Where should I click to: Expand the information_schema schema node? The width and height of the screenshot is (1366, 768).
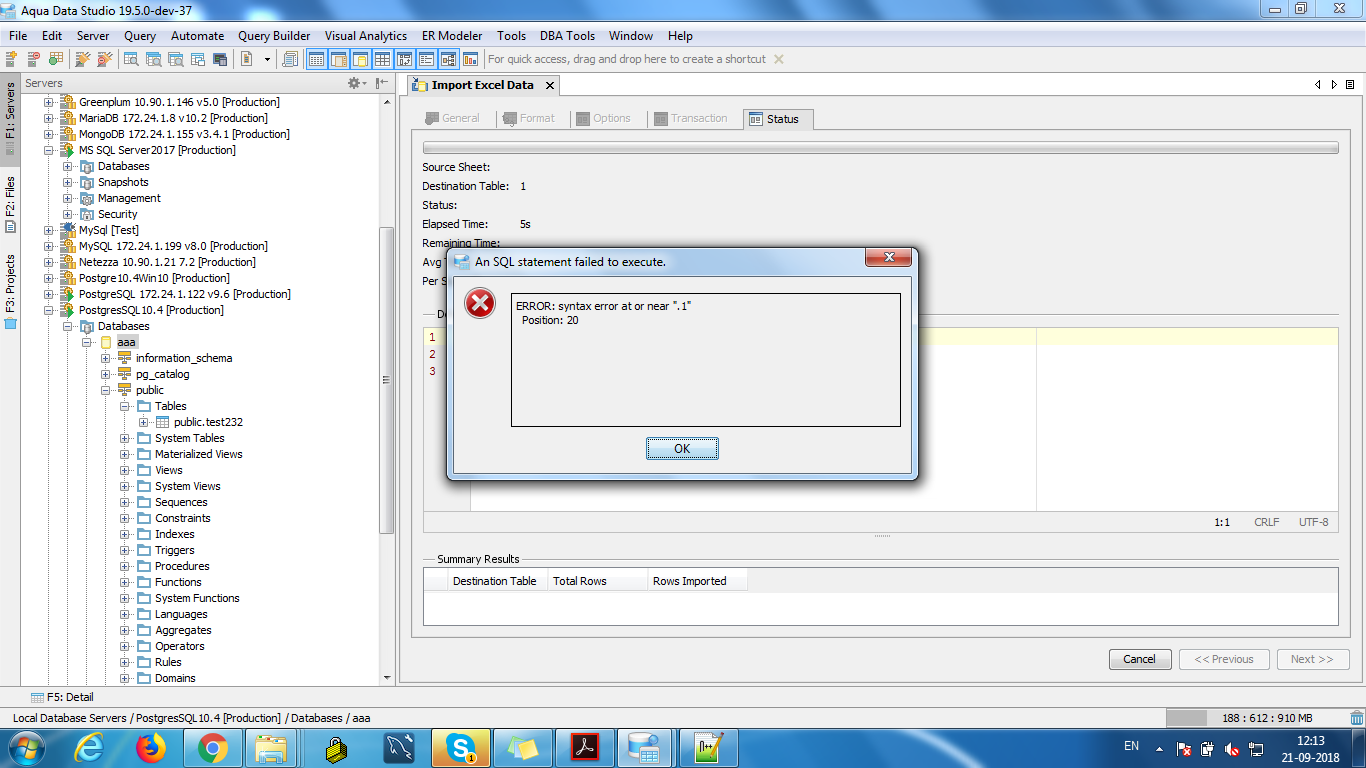coord(105,358)
